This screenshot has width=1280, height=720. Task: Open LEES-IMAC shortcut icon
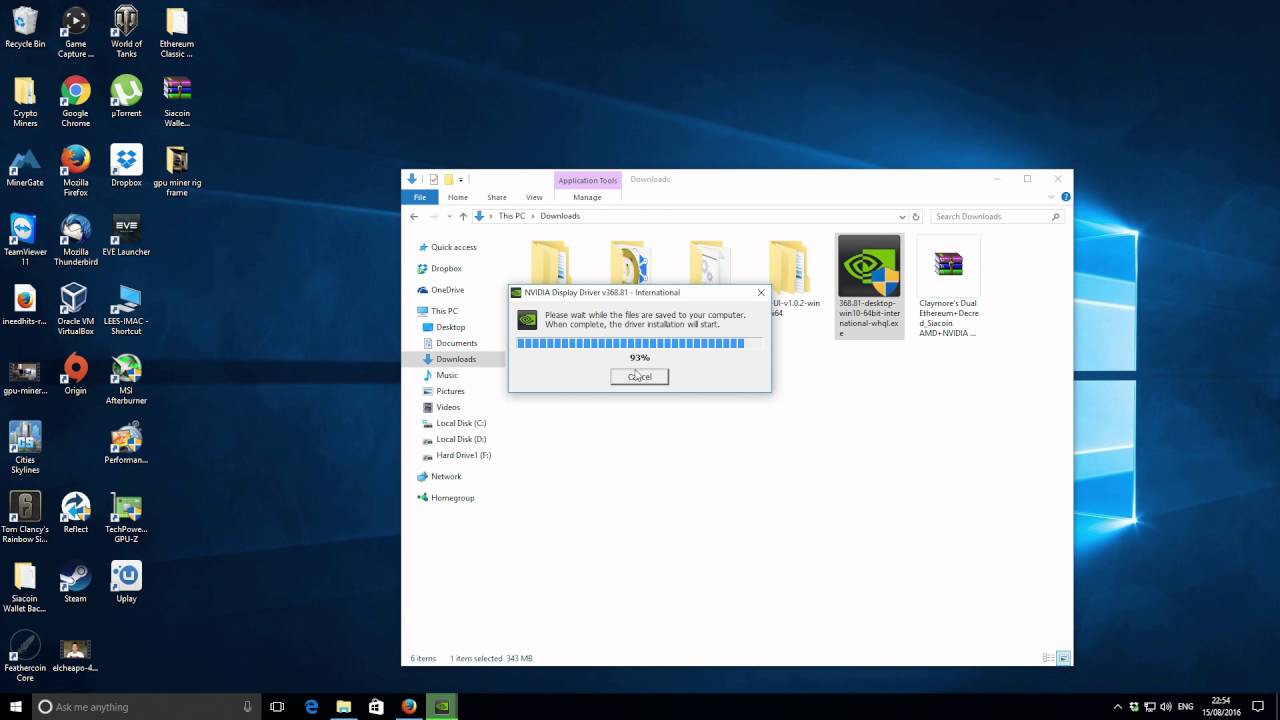pos(126,308)
